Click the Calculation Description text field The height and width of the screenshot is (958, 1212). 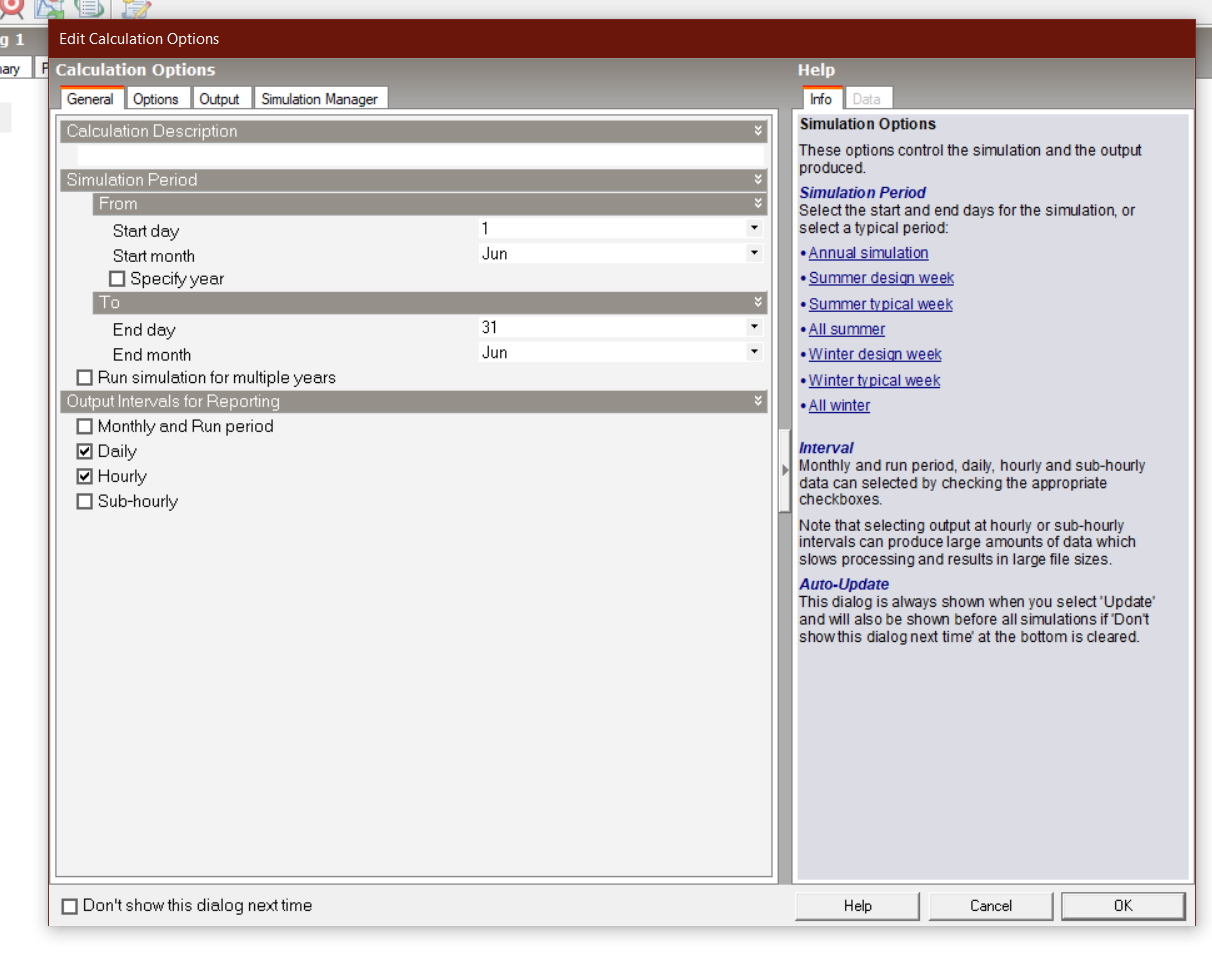click(420, 155)
